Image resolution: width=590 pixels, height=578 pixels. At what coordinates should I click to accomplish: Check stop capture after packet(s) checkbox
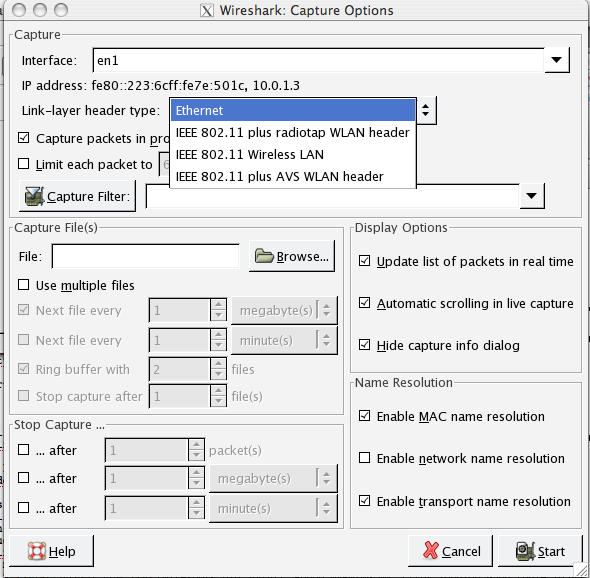click(23, 450)
